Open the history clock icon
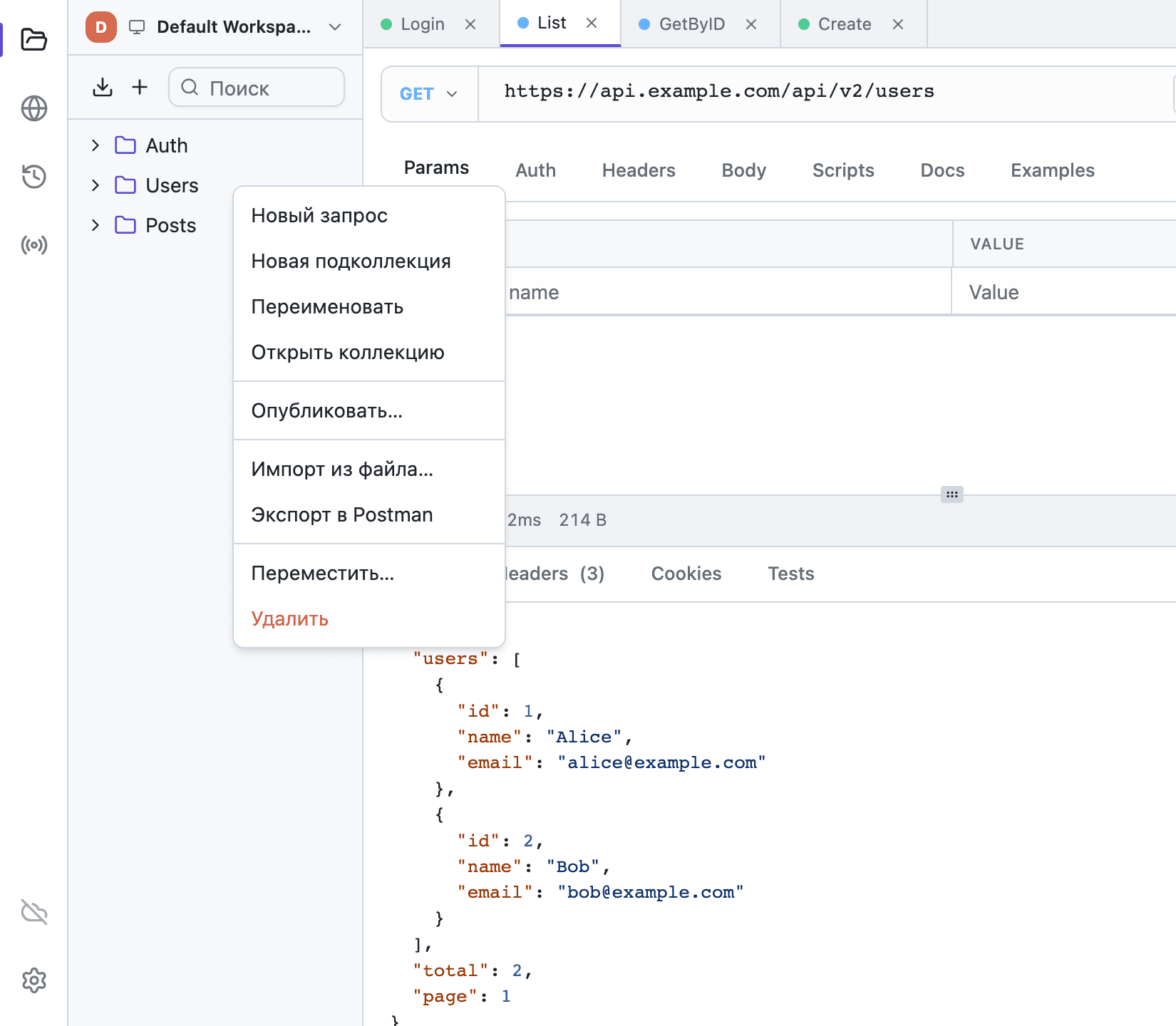Screen dimensions: 1176x1026 [33, 176]
